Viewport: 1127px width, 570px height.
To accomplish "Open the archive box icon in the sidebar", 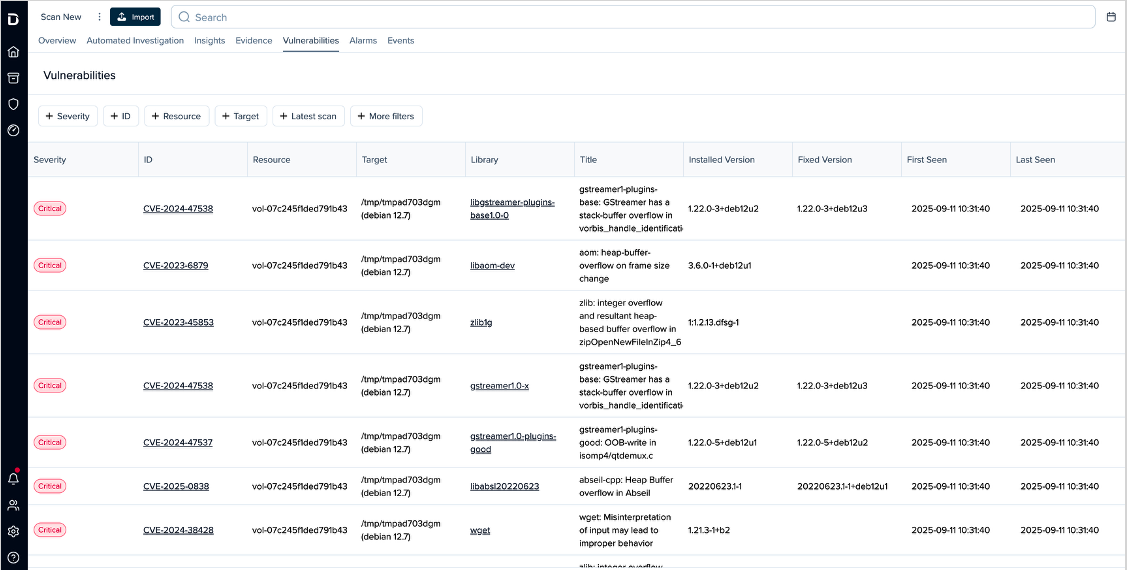I will 13,78.
